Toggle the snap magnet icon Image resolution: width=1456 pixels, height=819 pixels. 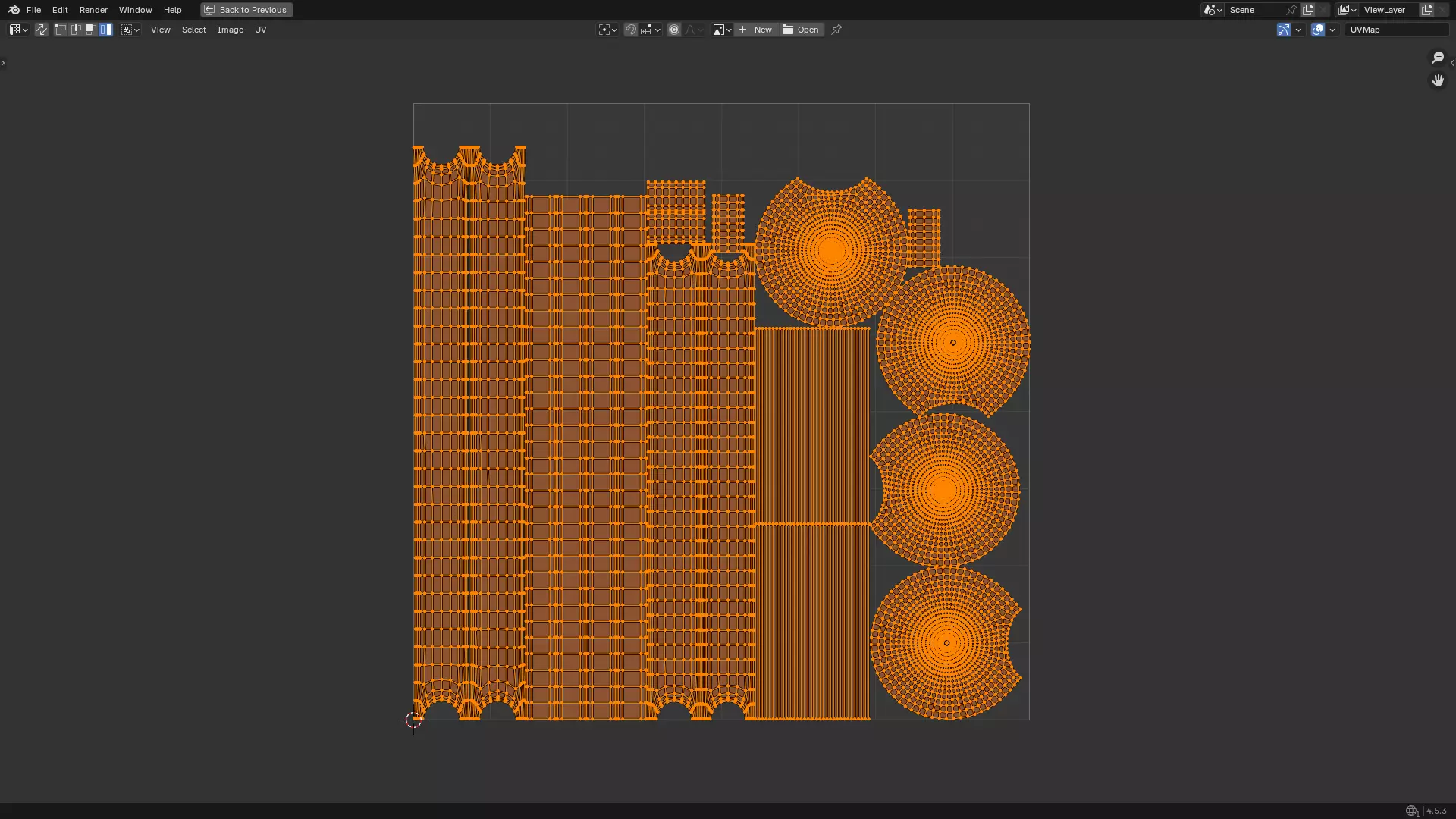pyautogui.click(x=631, y=30)
